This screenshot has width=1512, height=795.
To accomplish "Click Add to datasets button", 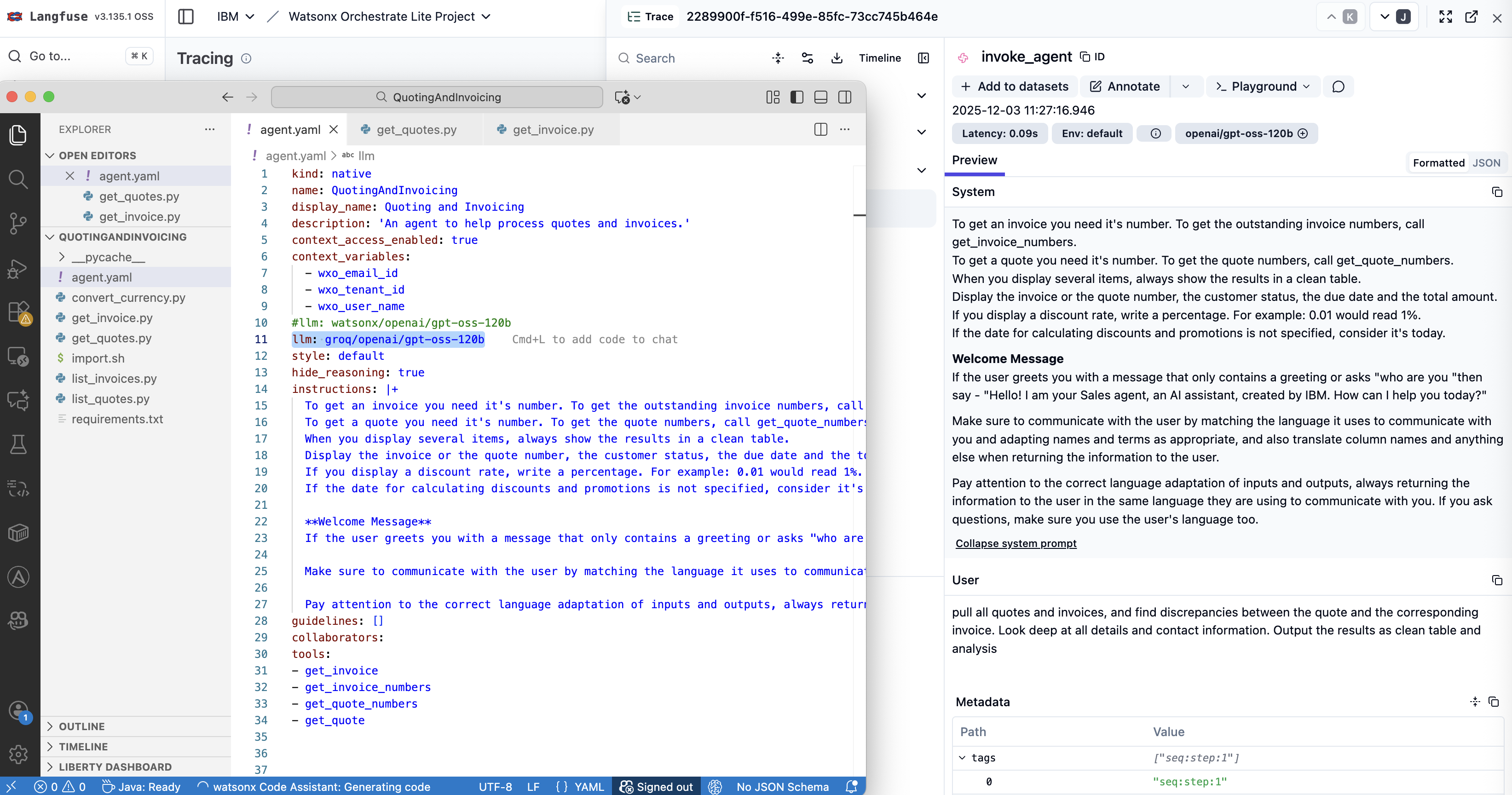I will click(1014, 87).
